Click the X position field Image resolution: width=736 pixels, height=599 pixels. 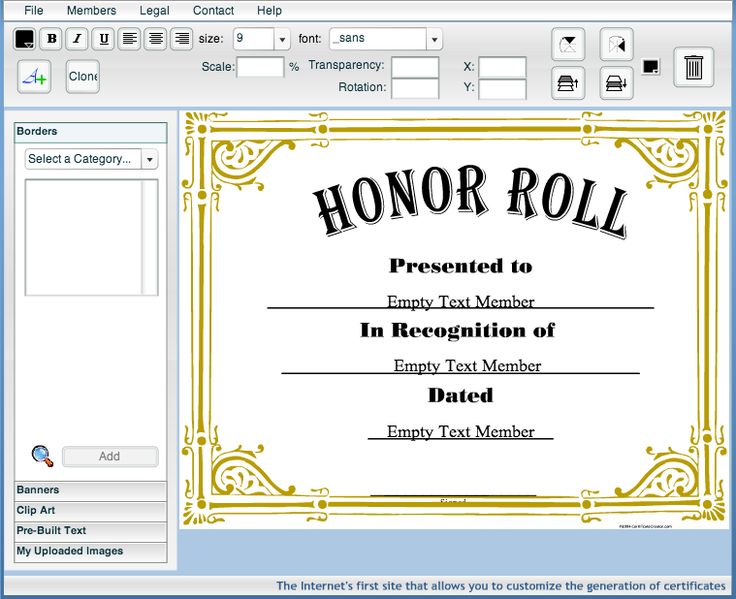point(503,67)
